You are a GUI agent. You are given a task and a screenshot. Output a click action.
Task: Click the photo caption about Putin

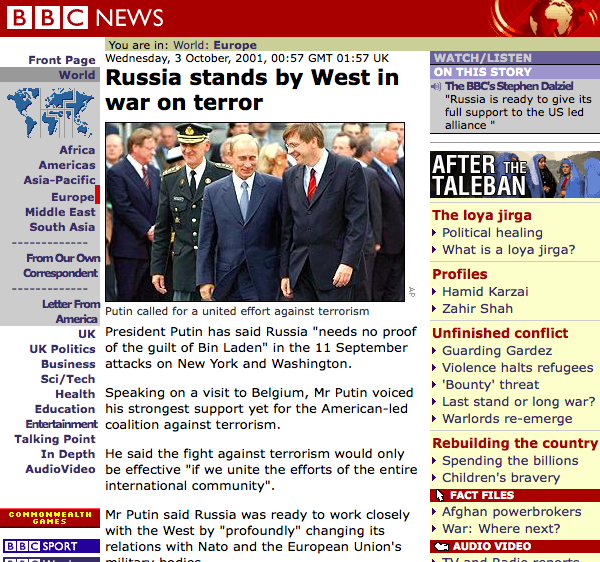[237, 311]
